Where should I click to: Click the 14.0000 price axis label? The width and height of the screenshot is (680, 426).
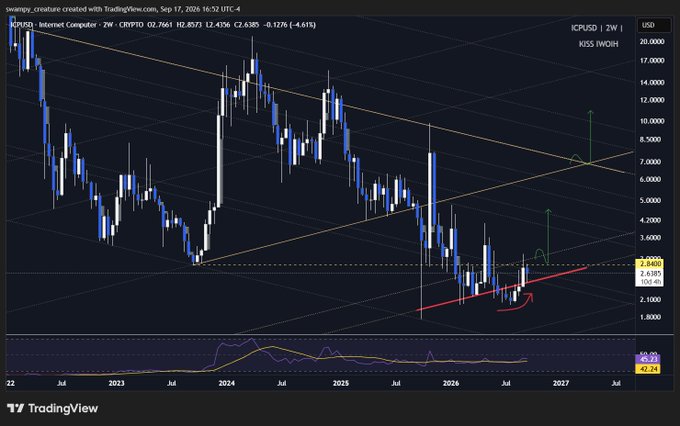(652, 82)
